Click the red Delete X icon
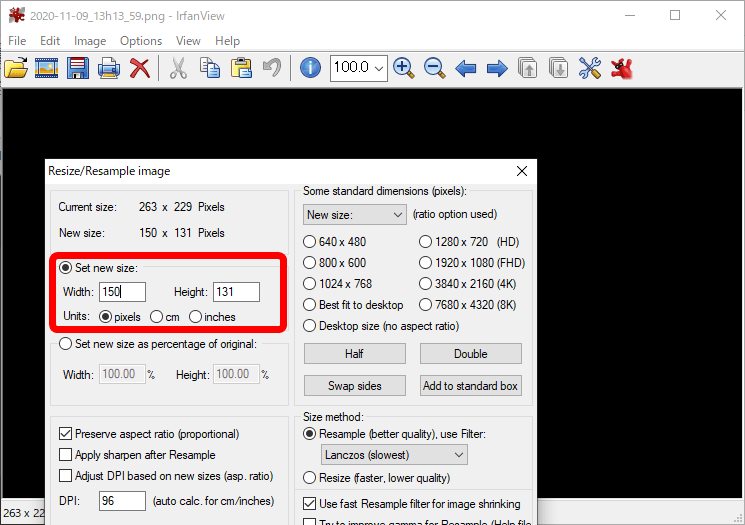This screenshot has height=525, width=745. [x=140, y=68]
